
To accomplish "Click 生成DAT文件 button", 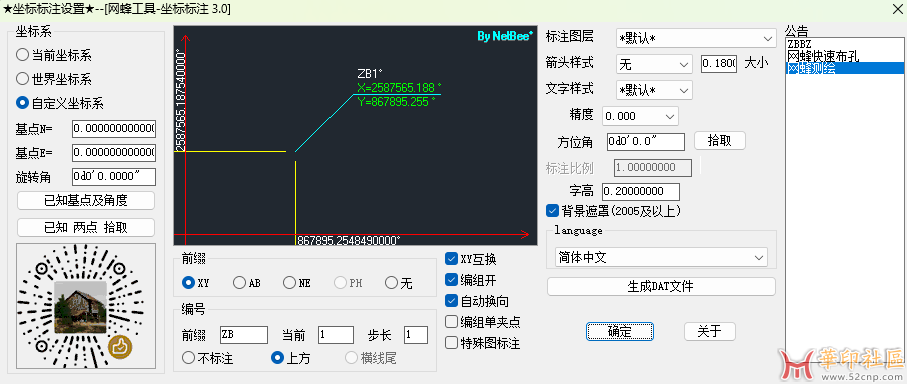I will (x=661, y=286).
